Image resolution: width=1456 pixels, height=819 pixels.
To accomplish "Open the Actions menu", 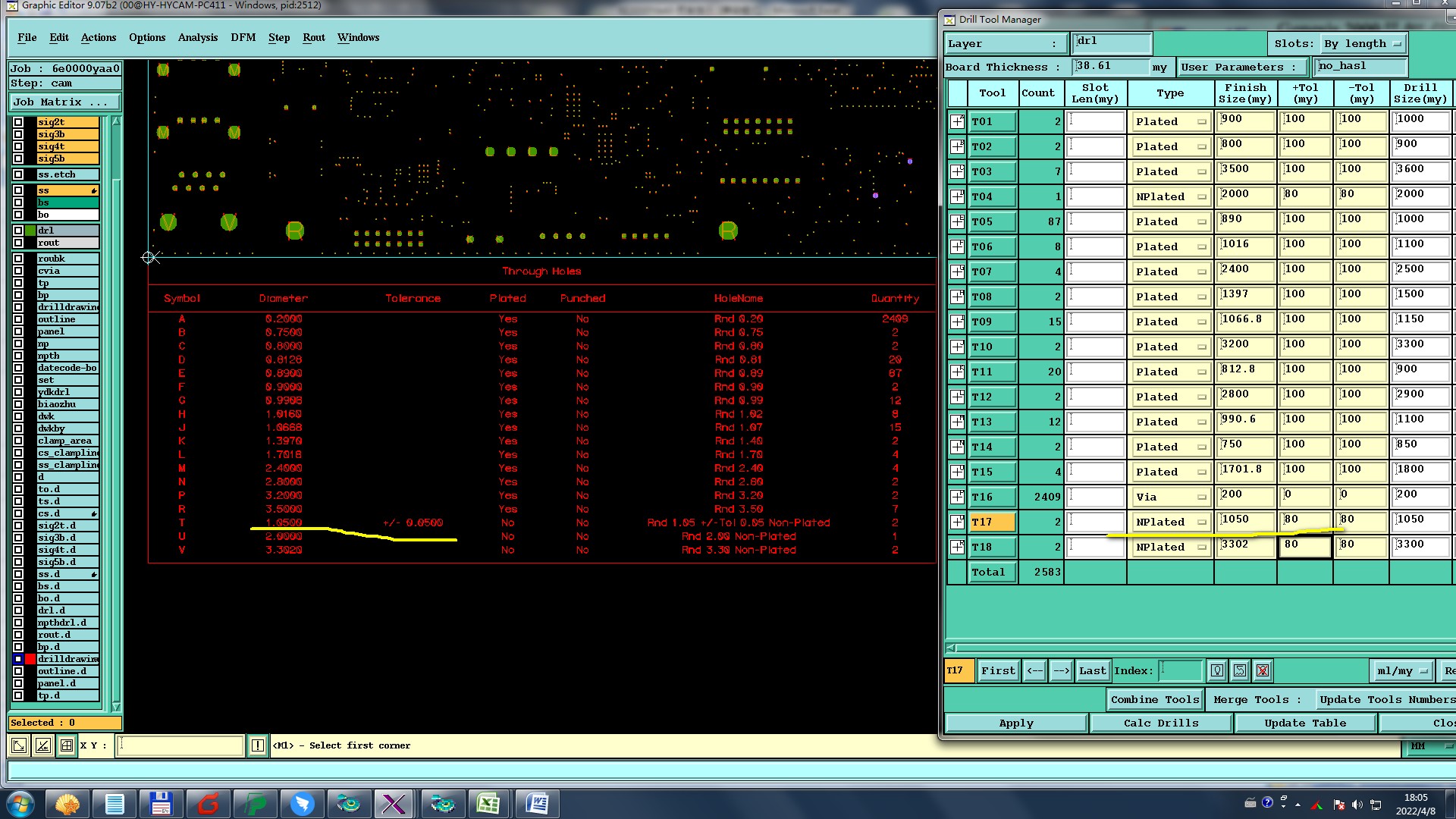I will point(99,37).
